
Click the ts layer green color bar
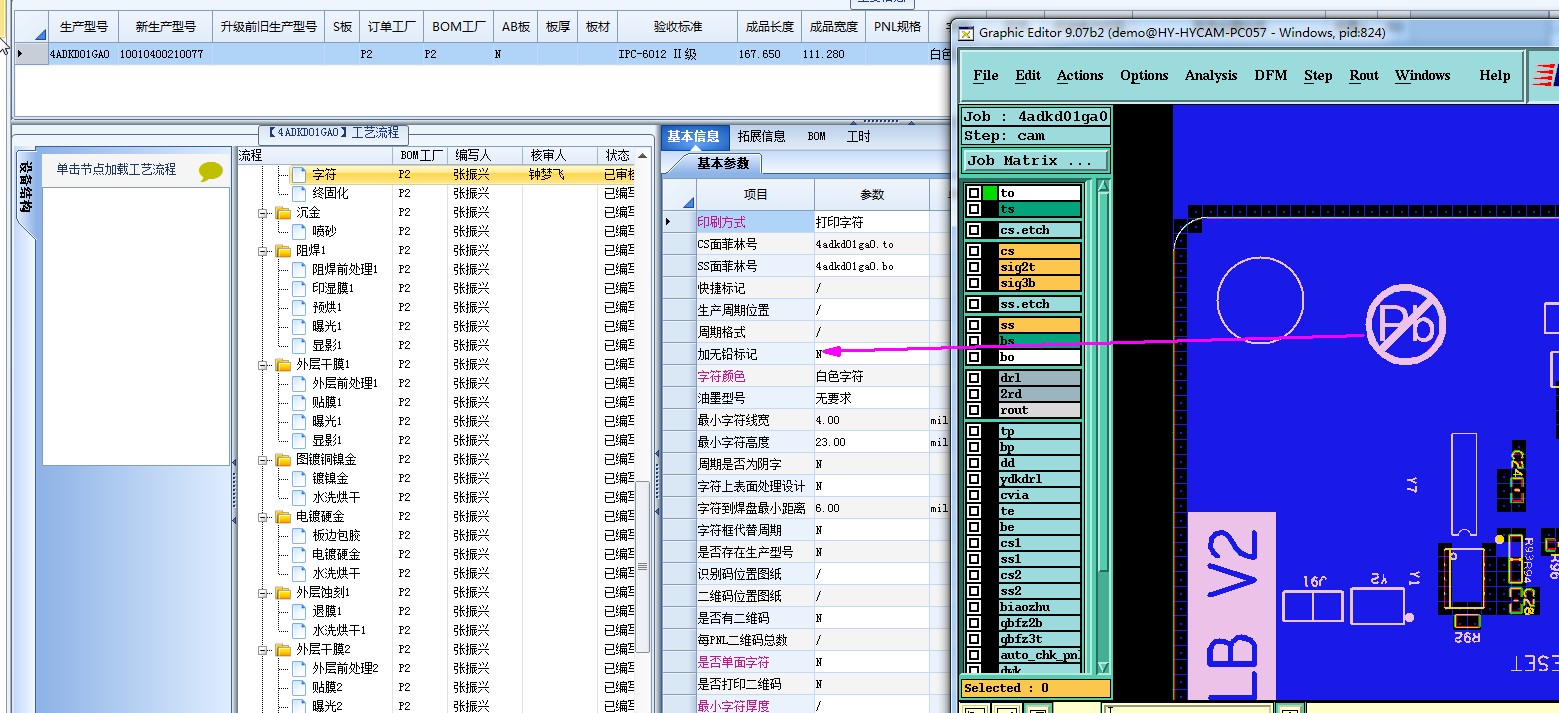[1039, 209]
